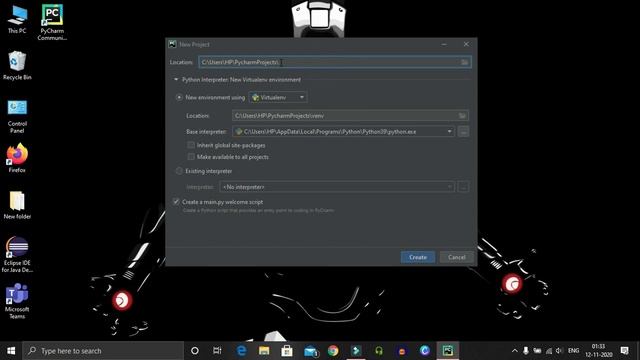Screen dimensions: 640x360
Task: Open Windows Start menu
Action: coord(11,351)
